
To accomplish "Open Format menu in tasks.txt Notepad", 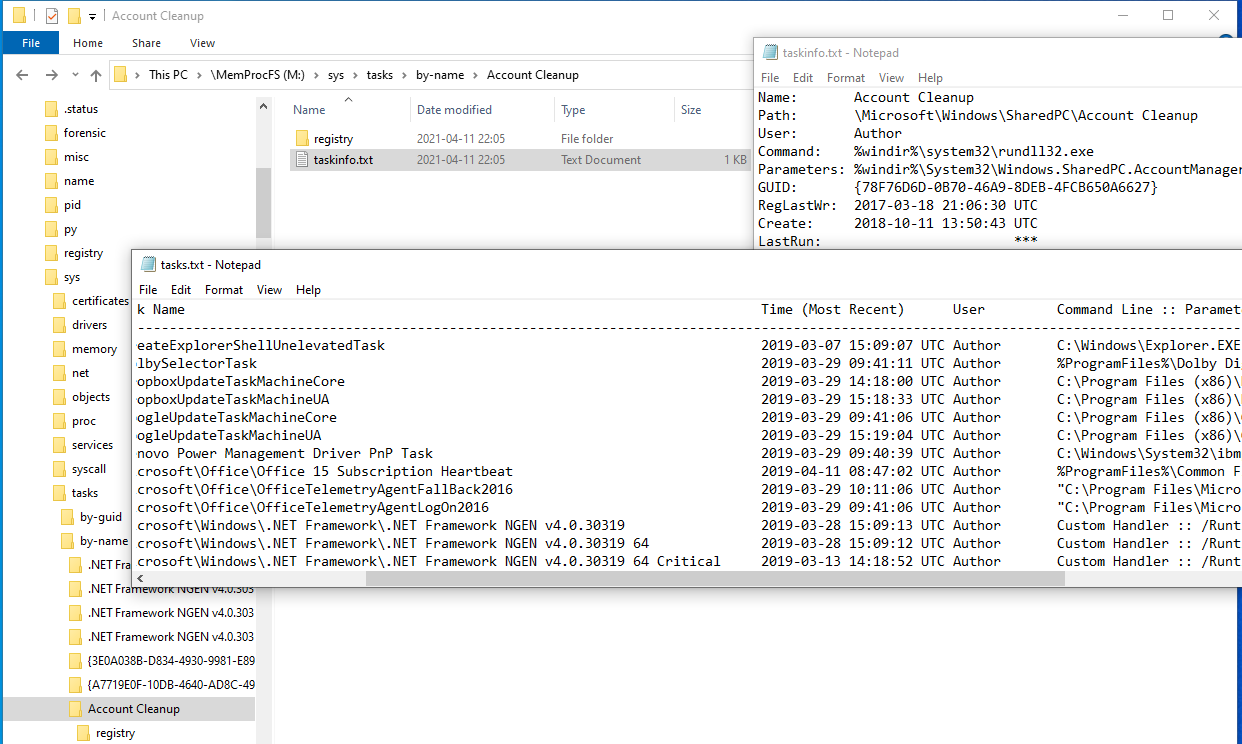I will (224, 289).
